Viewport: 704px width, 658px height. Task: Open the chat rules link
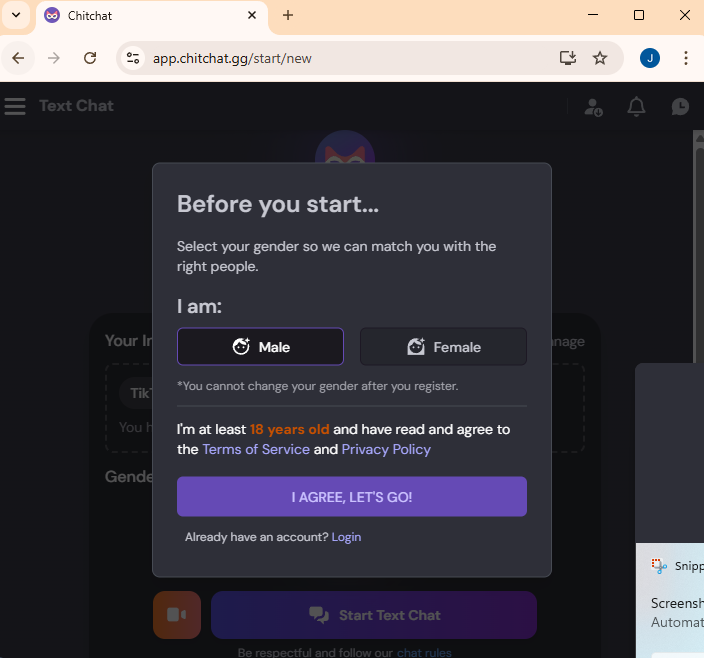pyautogui.click(x=424, y=652)
